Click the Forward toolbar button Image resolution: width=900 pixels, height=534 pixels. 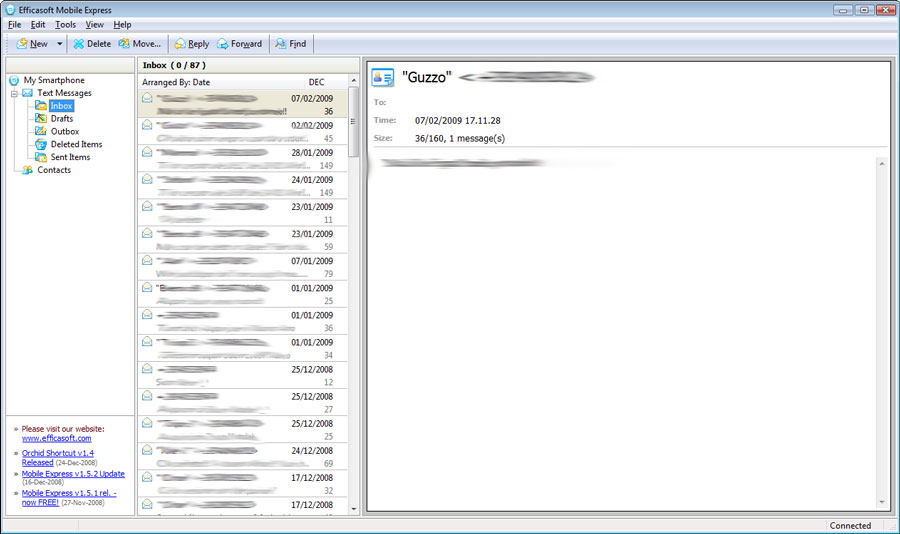tap(239, 44)
